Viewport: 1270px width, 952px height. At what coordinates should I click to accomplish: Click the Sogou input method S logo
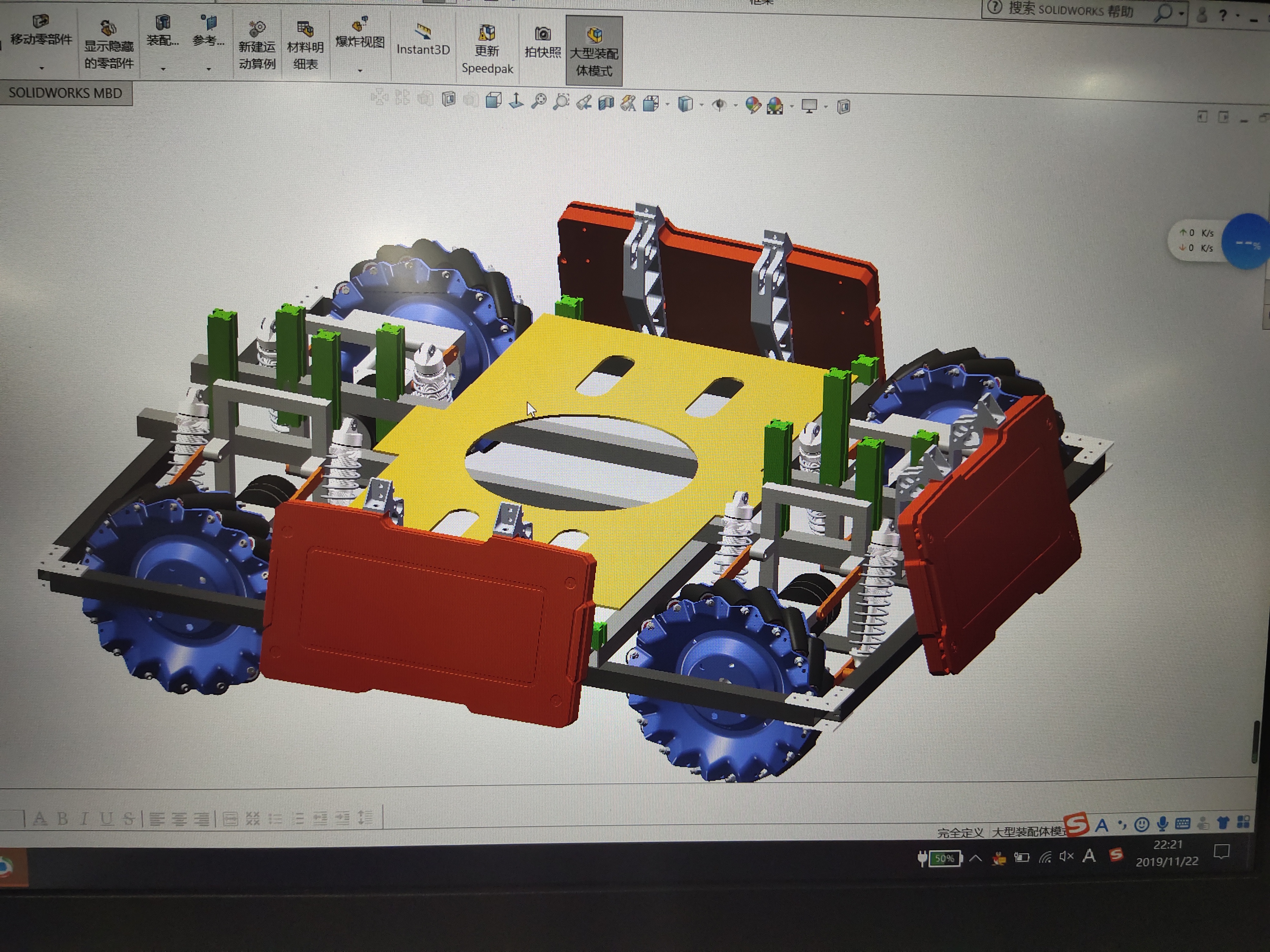(1077, 824)
